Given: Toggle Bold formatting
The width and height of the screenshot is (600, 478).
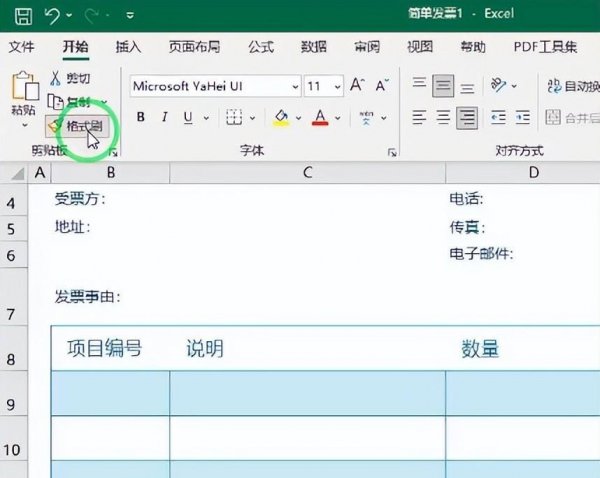Looking at the screenshot, I should pos(140,117).
